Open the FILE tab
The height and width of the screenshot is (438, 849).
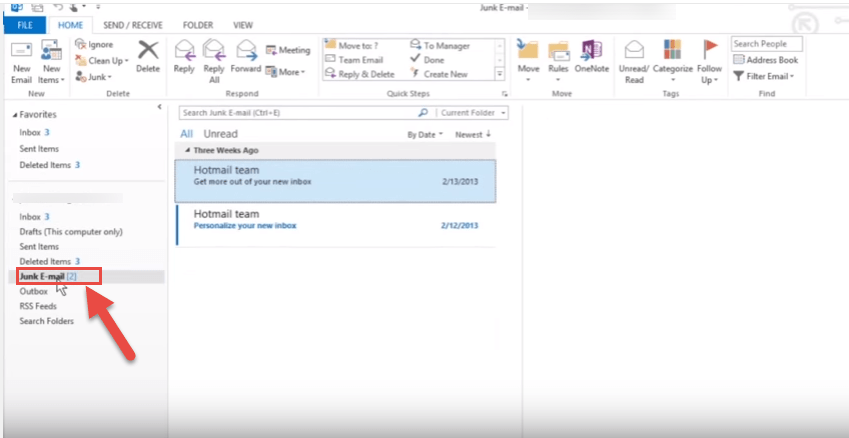[x=25, y=25]
